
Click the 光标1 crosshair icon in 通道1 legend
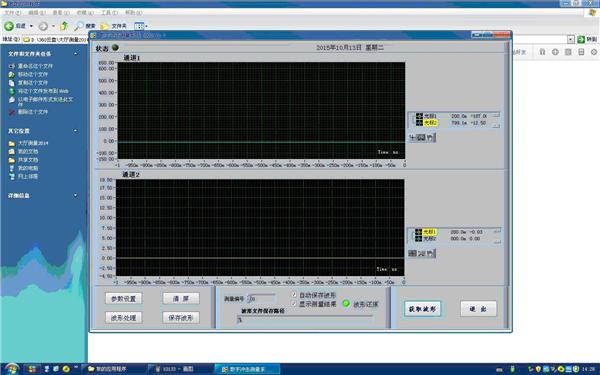click(419, 116)
